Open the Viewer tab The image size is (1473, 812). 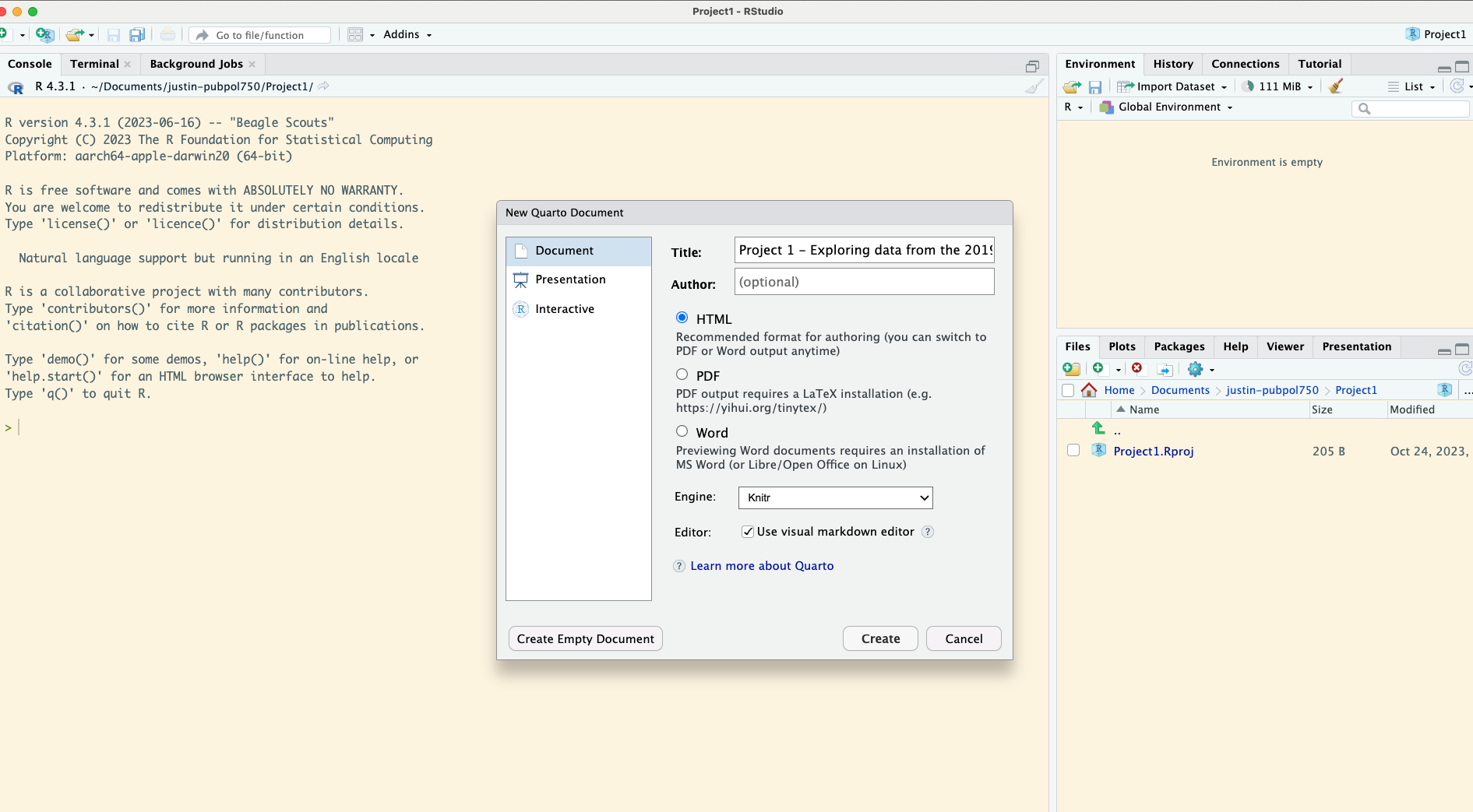point(1284,346)
